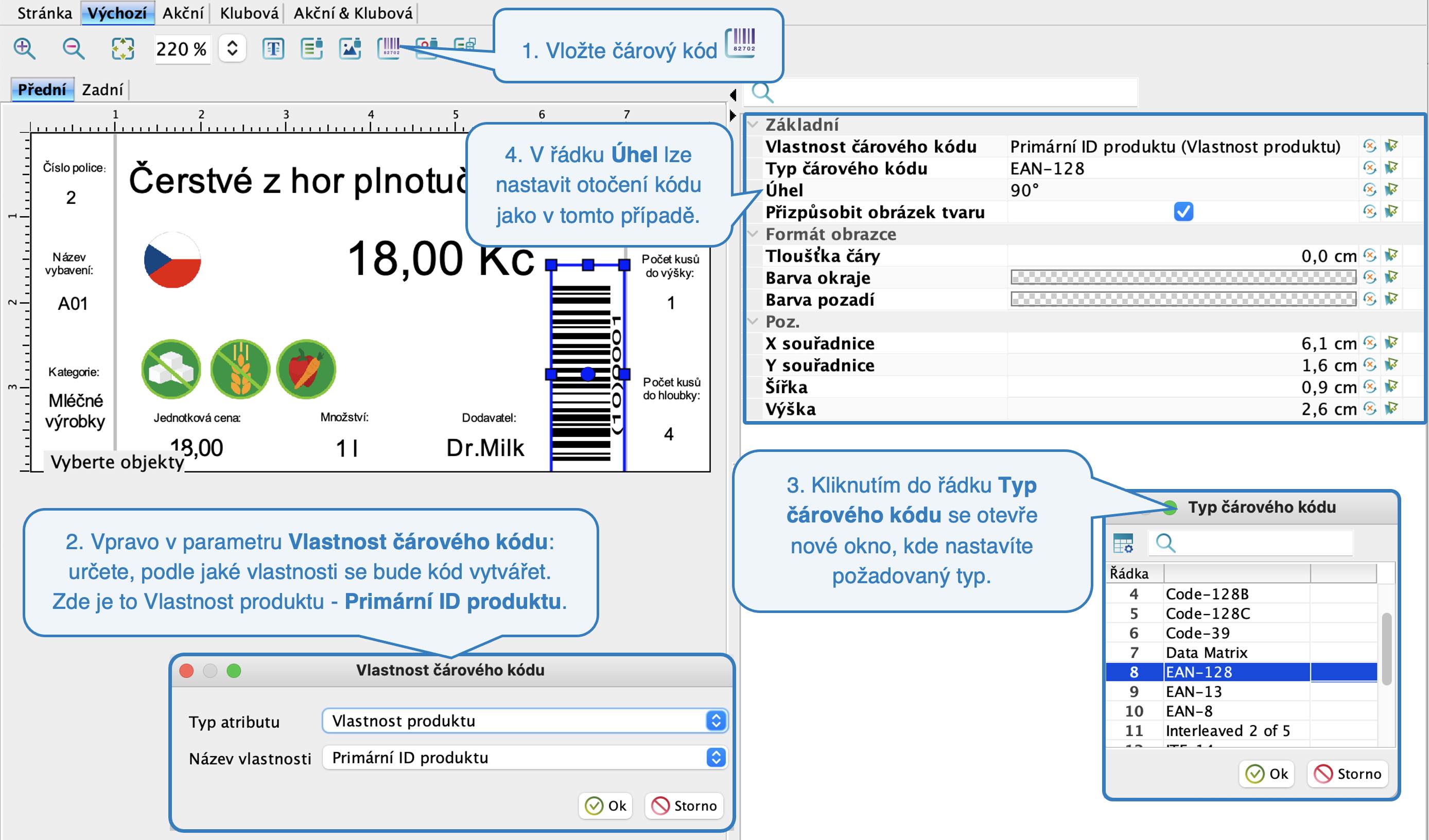Click cursor icon in Barva pozadí row
Screen dimensions: 1429x840
(1391, 299)
